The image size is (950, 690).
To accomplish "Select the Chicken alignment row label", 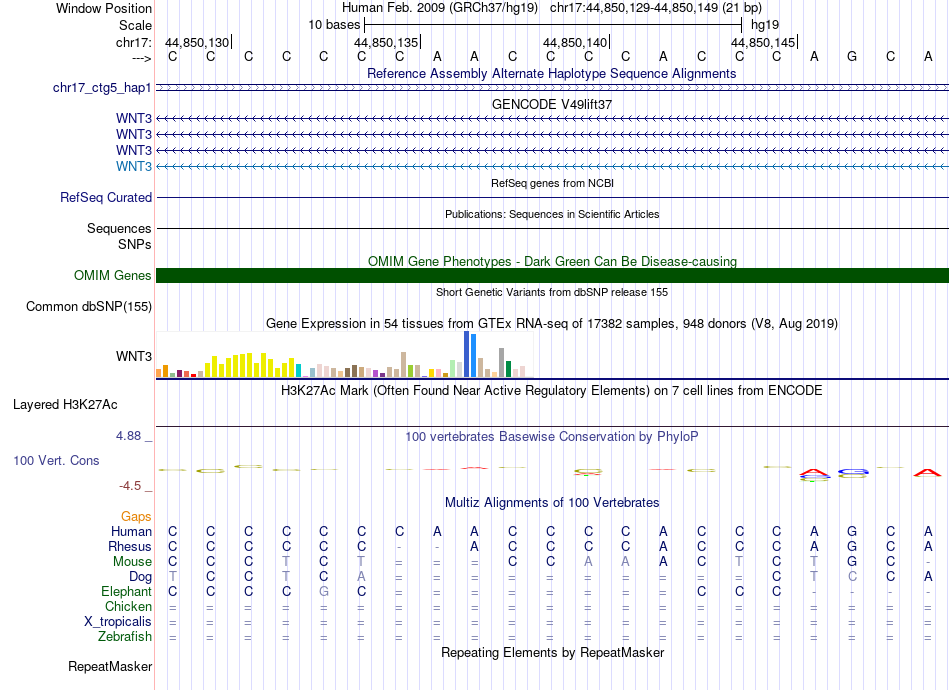I will click(x=128, y=606).
